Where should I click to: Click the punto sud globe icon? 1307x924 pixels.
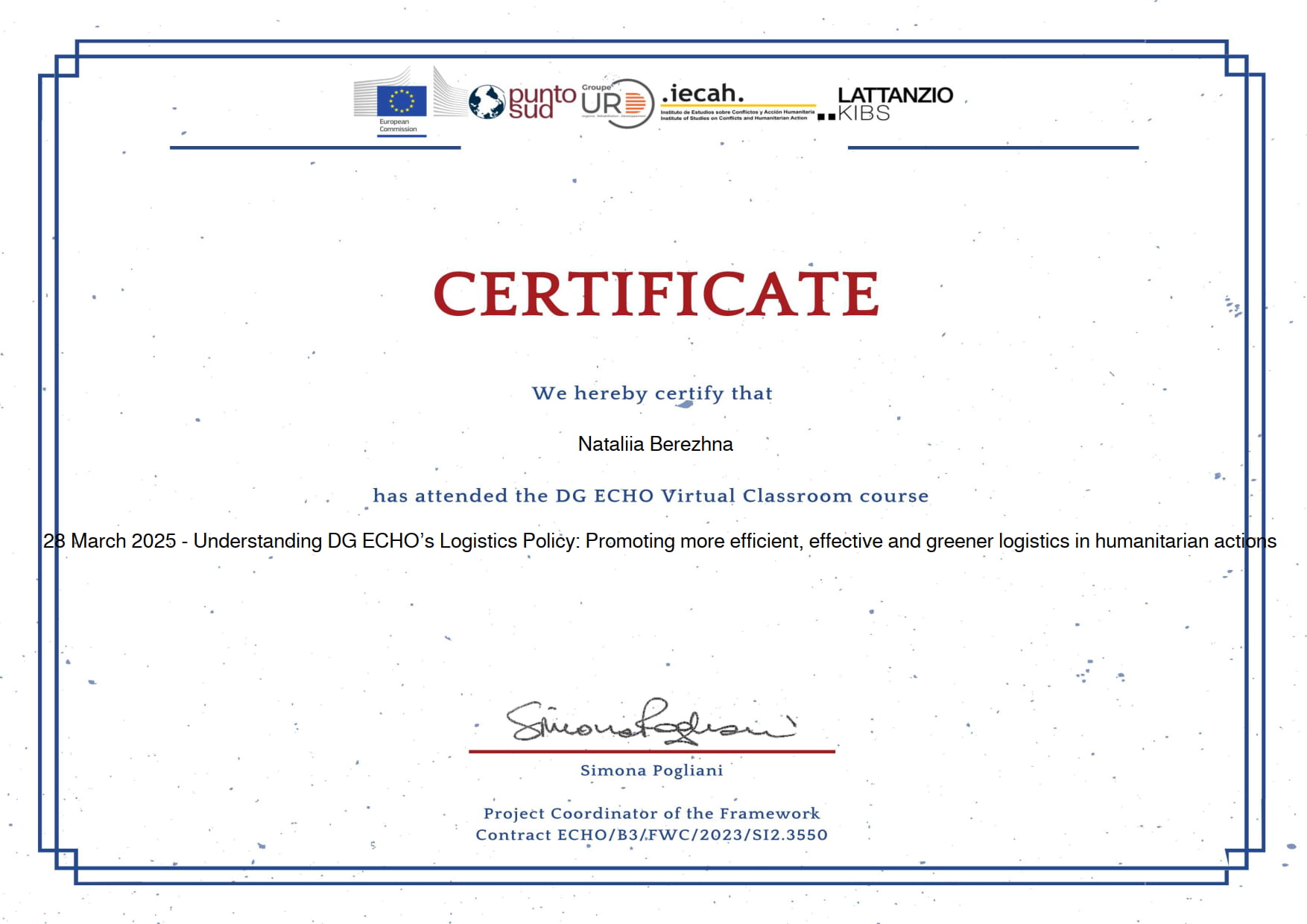[x=487, y=102]
